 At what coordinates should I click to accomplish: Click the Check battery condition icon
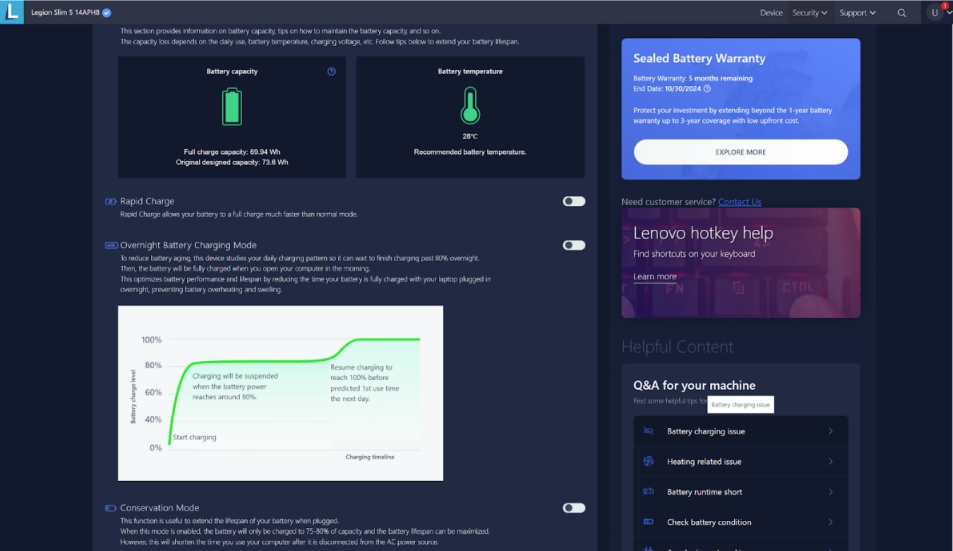click(649, 522)
